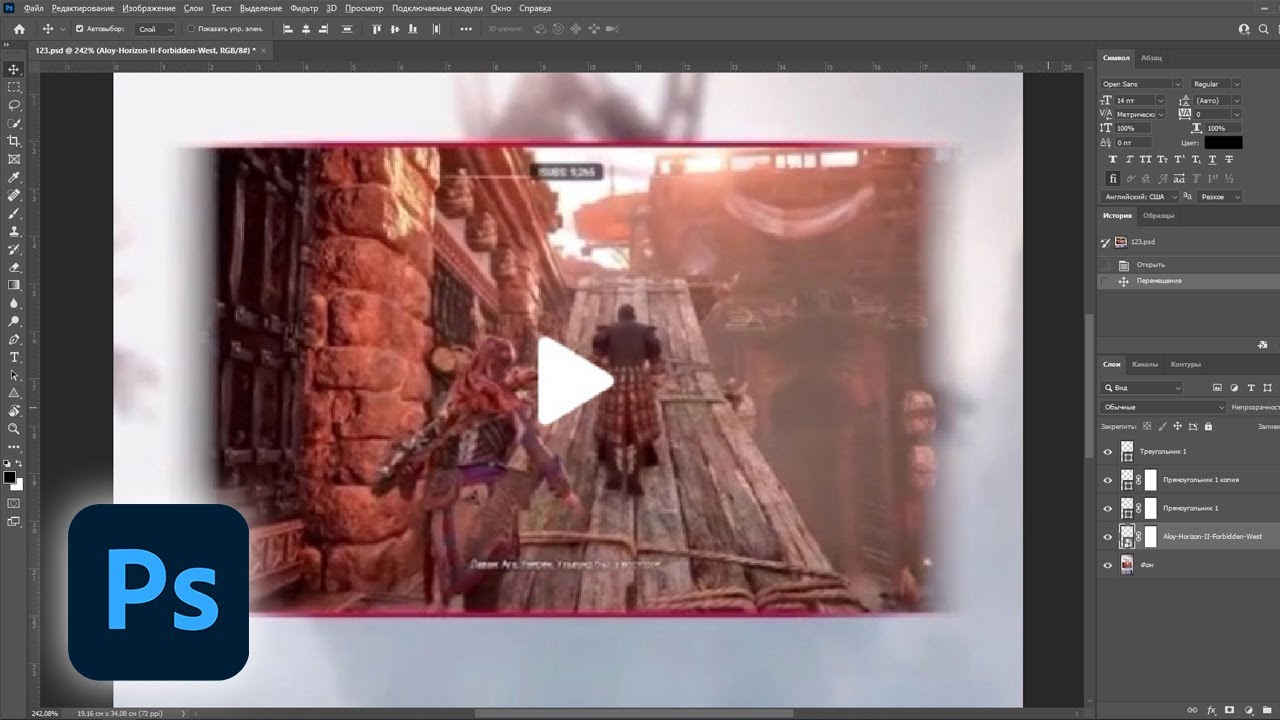The height and width of the screenshot is (720, 1280).
Task: Hide the Прямоугольник 1 копия layer
Action: 1107,480
